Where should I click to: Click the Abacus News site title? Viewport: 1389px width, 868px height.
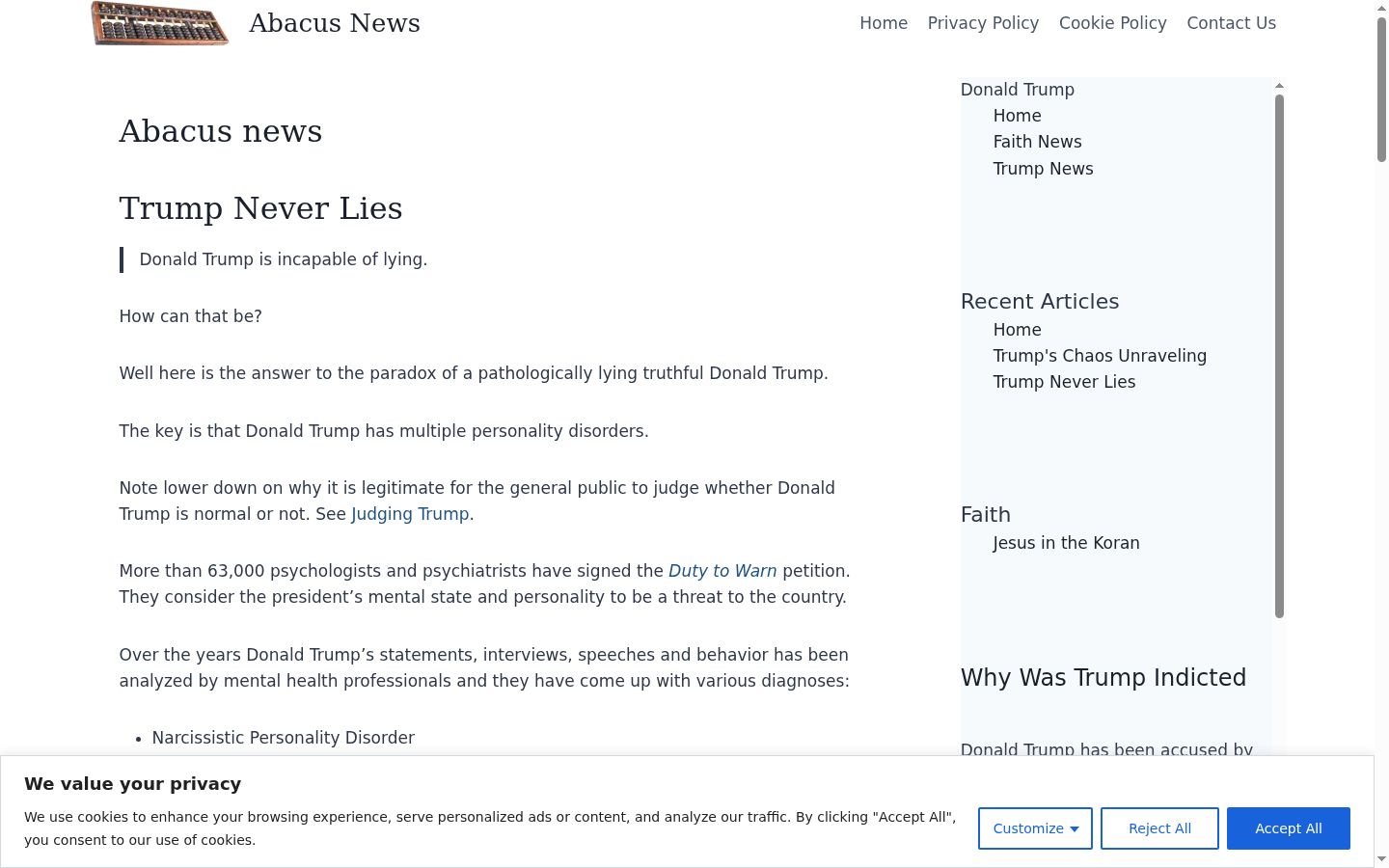pyautogui.click(x=335, y=23)
